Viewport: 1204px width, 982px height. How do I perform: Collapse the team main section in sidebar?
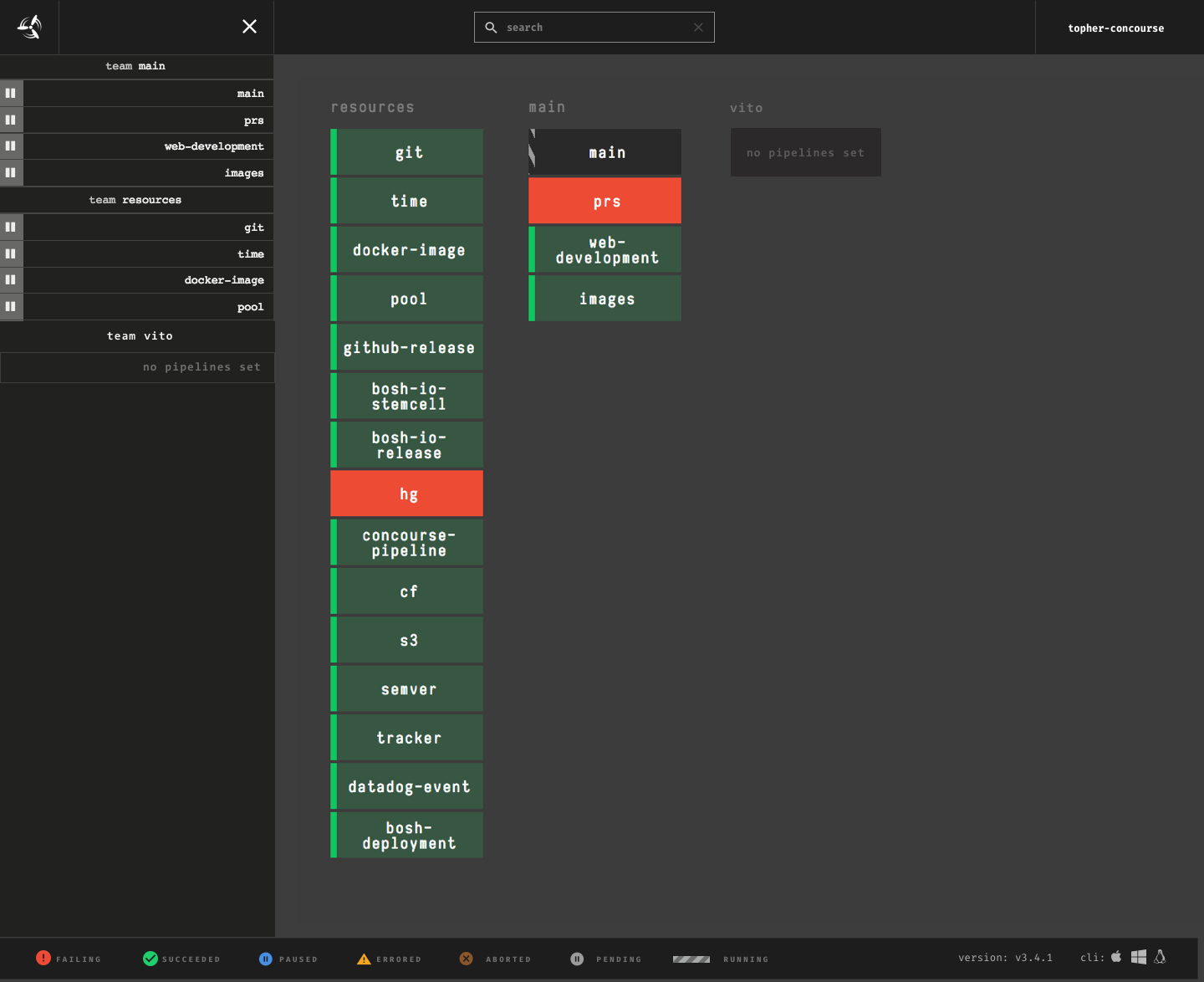pos(136,66)
